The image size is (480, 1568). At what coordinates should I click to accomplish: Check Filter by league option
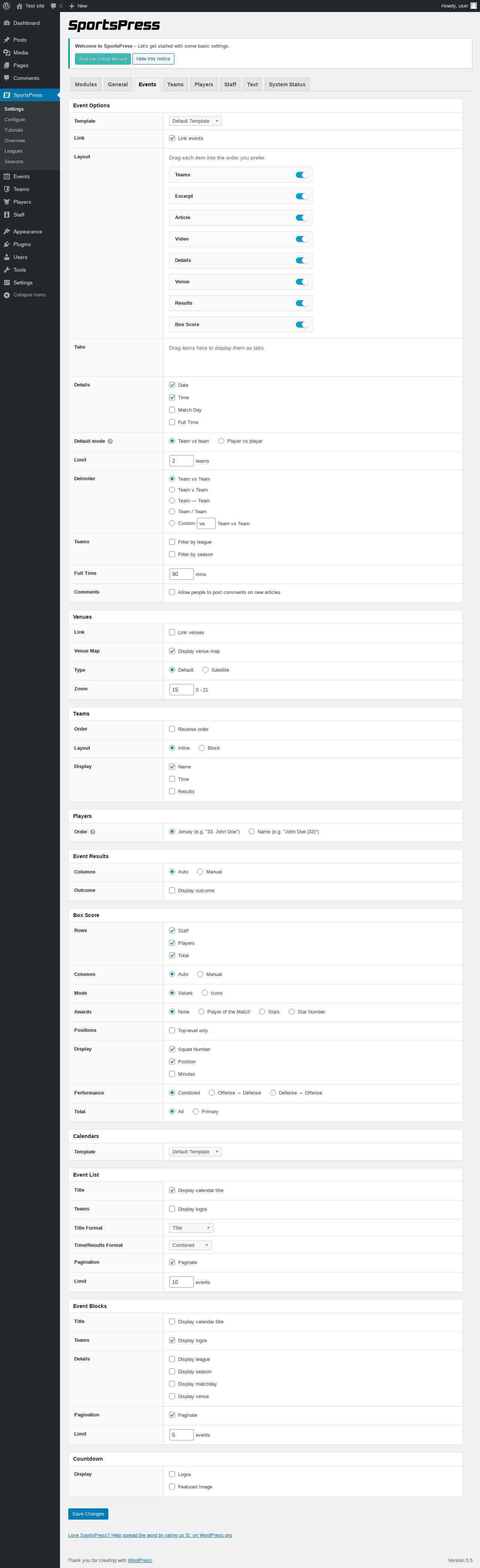click(172, 542)
